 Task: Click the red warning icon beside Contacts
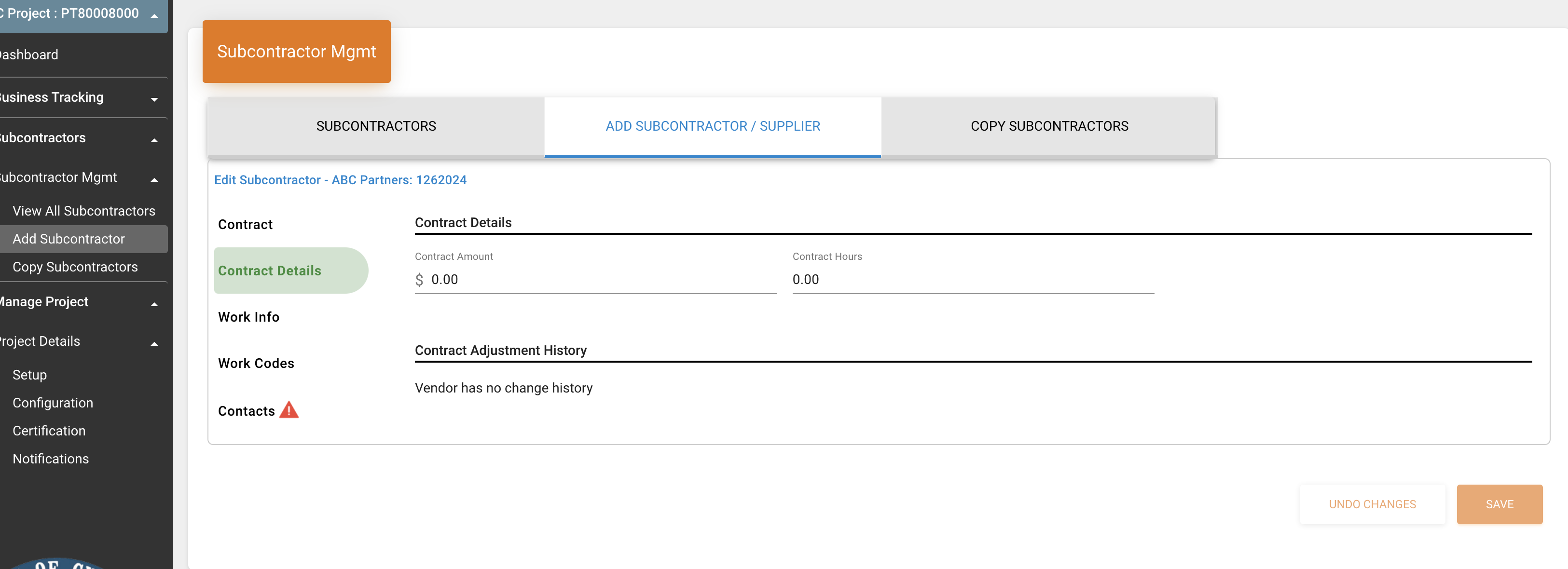289,410
